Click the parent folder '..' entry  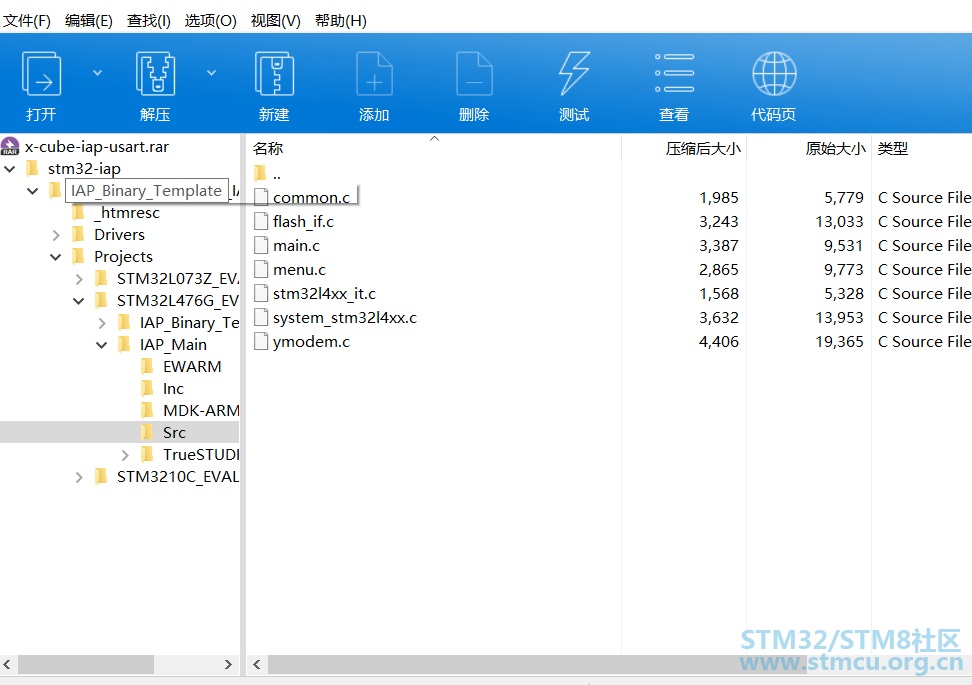pos(276,174)
